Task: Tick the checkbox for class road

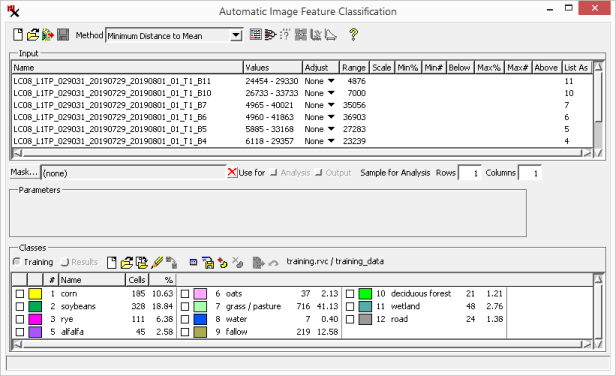Action: (350, 319)
